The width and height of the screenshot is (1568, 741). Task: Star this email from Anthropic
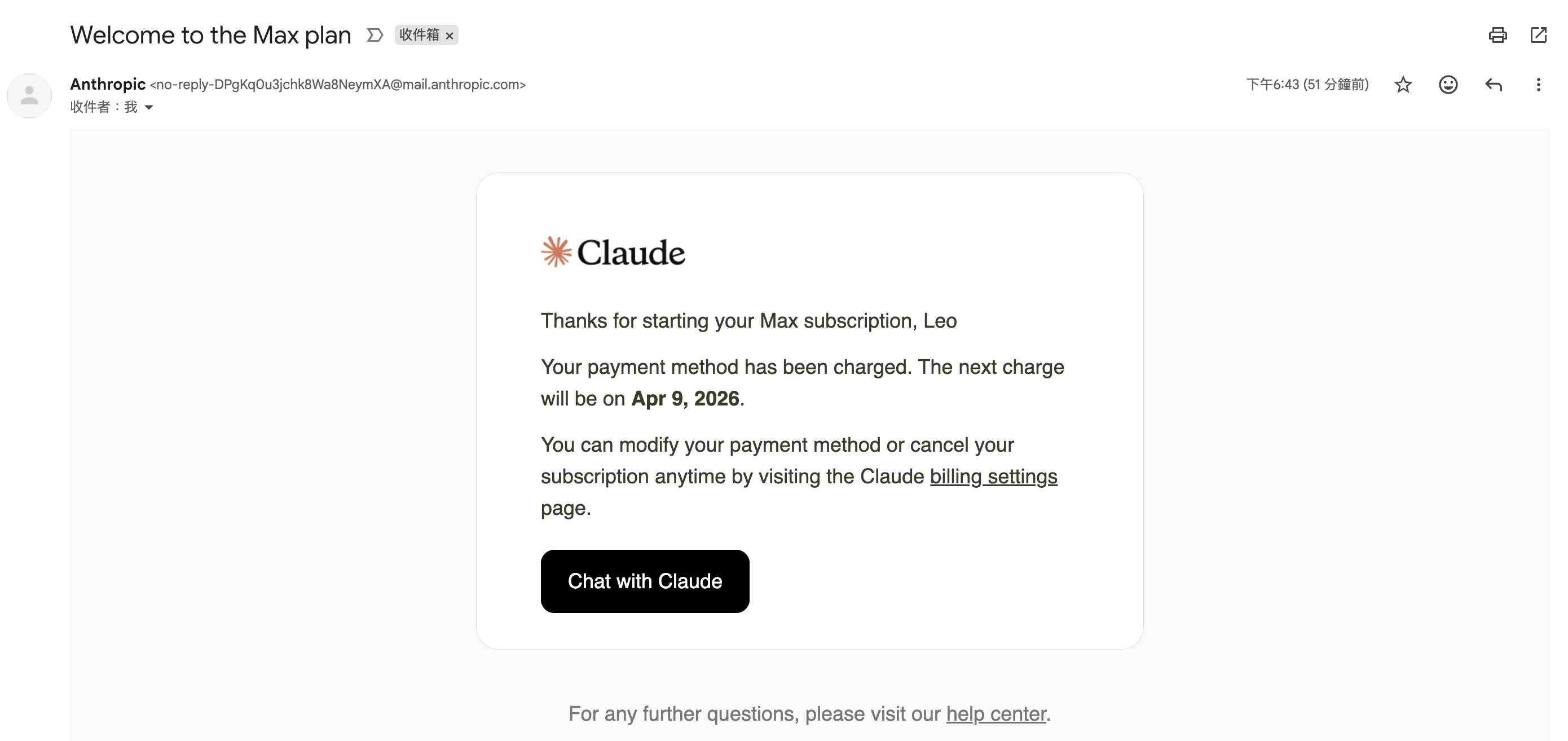1402,85
